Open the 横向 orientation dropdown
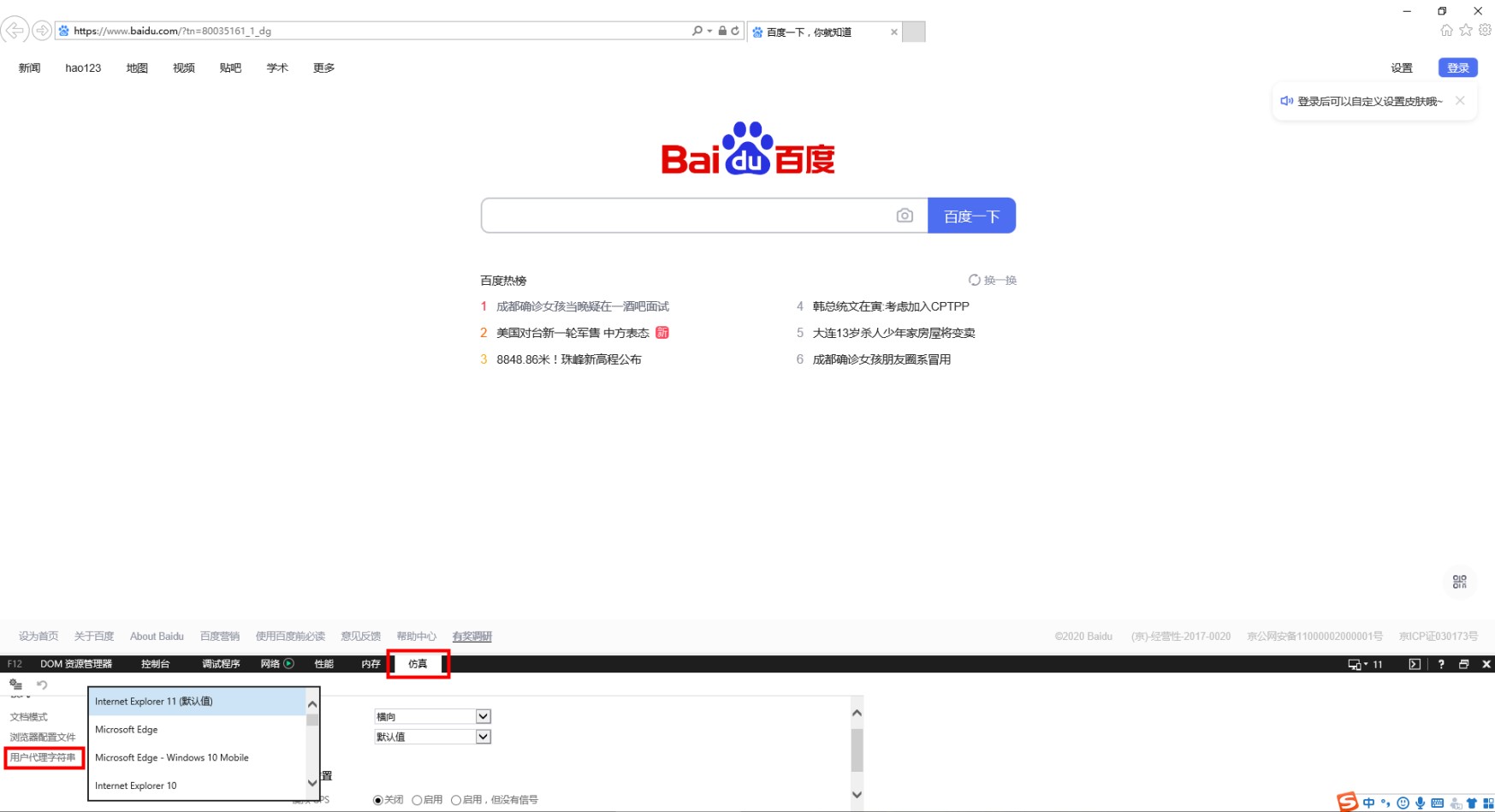 point(432,716)
